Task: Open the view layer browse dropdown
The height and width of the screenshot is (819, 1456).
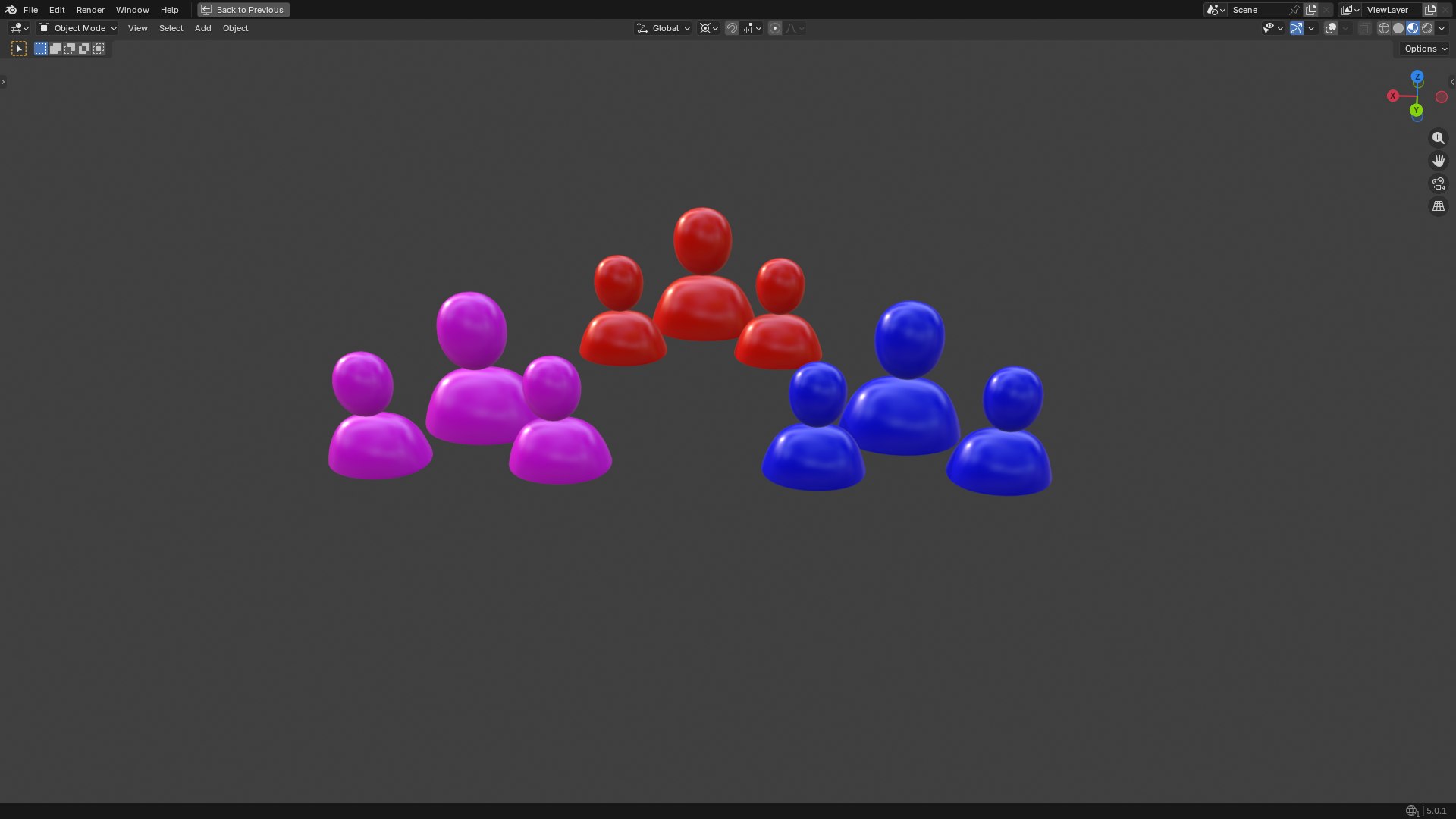Action: pos(1350,10)
